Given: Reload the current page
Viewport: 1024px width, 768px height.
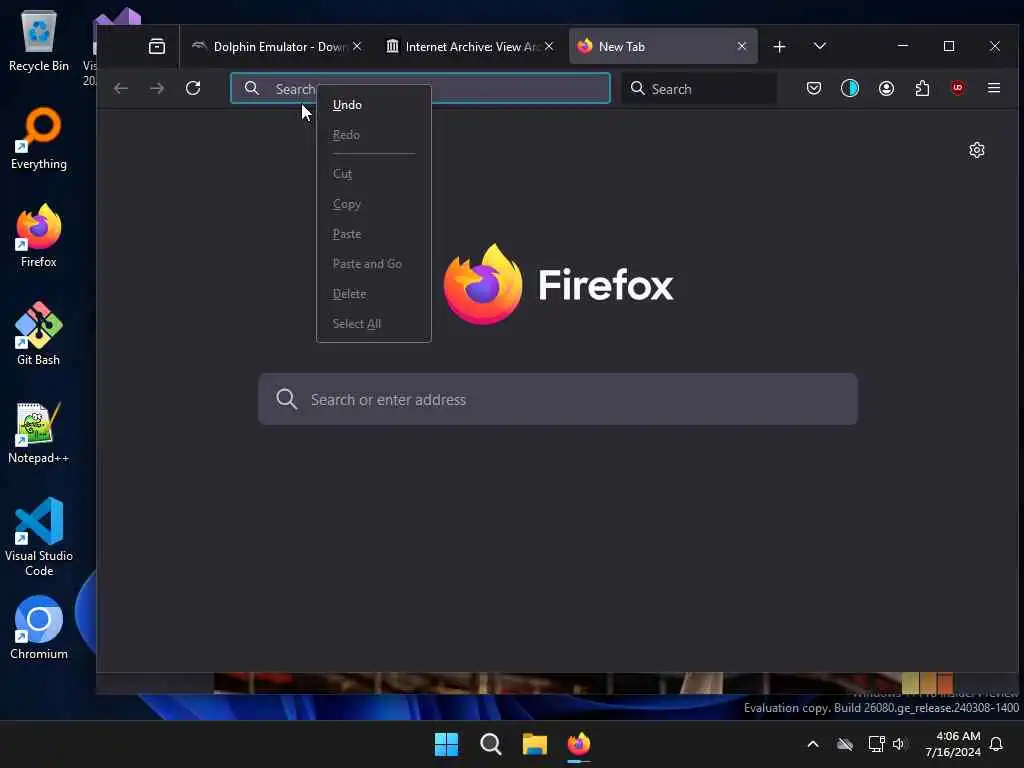Looking at the screenshot, I should point(193,88).
